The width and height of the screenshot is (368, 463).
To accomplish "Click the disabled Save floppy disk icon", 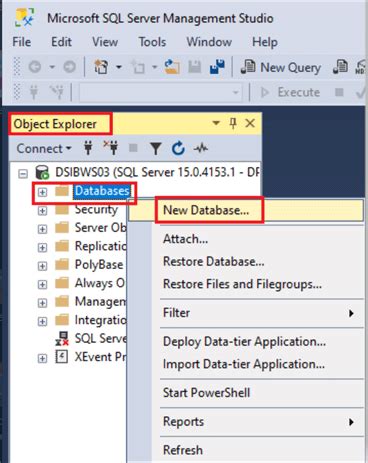I will point(194,67).
